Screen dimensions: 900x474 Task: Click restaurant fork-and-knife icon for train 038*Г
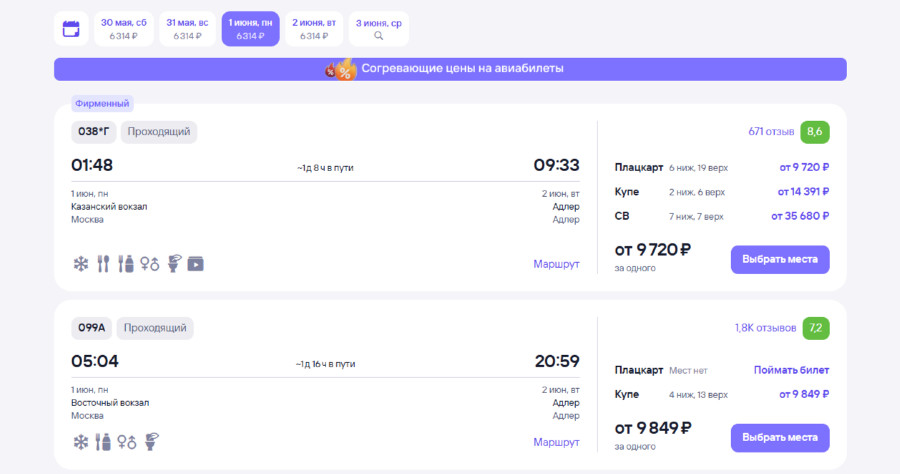click(103, 264)
